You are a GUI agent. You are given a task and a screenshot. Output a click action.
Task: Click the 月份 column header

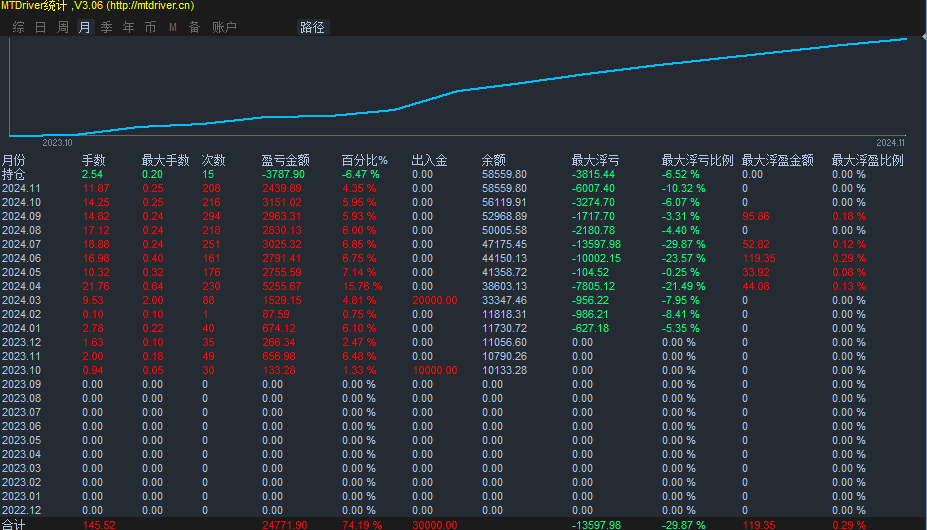[14, 160]
